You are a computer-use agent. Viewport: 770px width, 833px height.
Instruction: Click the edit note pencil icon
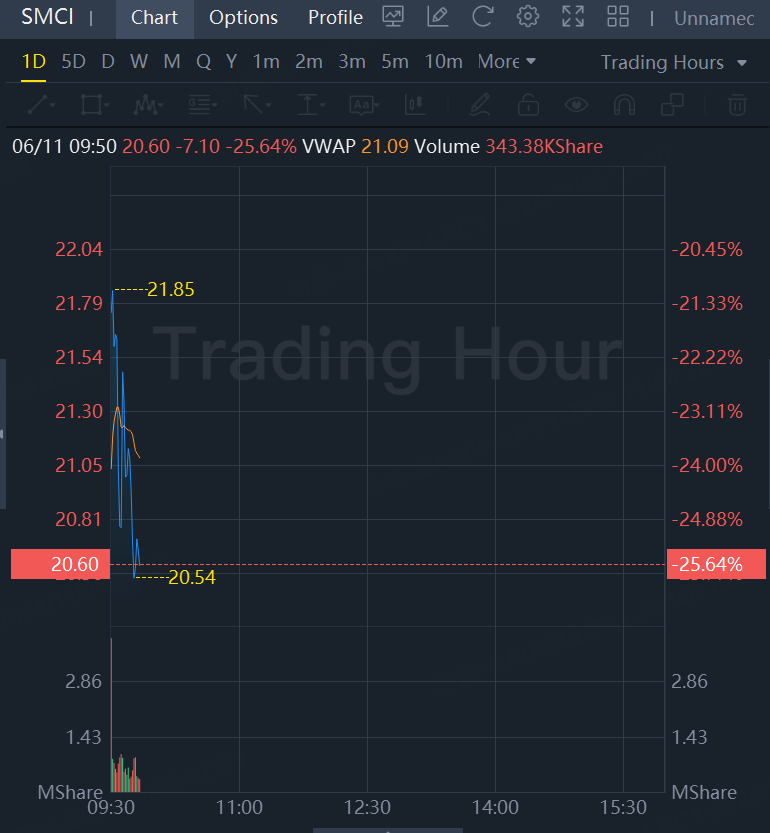[x=437, y=17]
